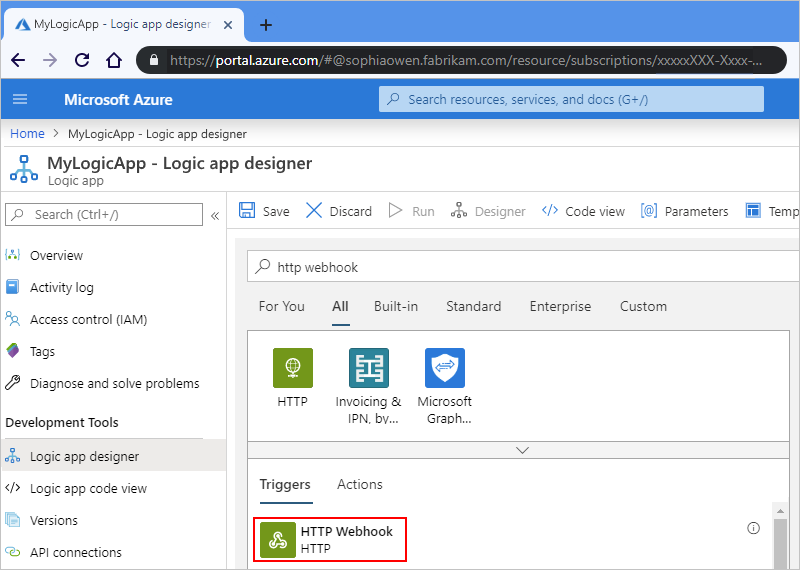800x570 pixels.
Task: Switch to For You tab
Action: pyautogui.click(x=281, y=306)
